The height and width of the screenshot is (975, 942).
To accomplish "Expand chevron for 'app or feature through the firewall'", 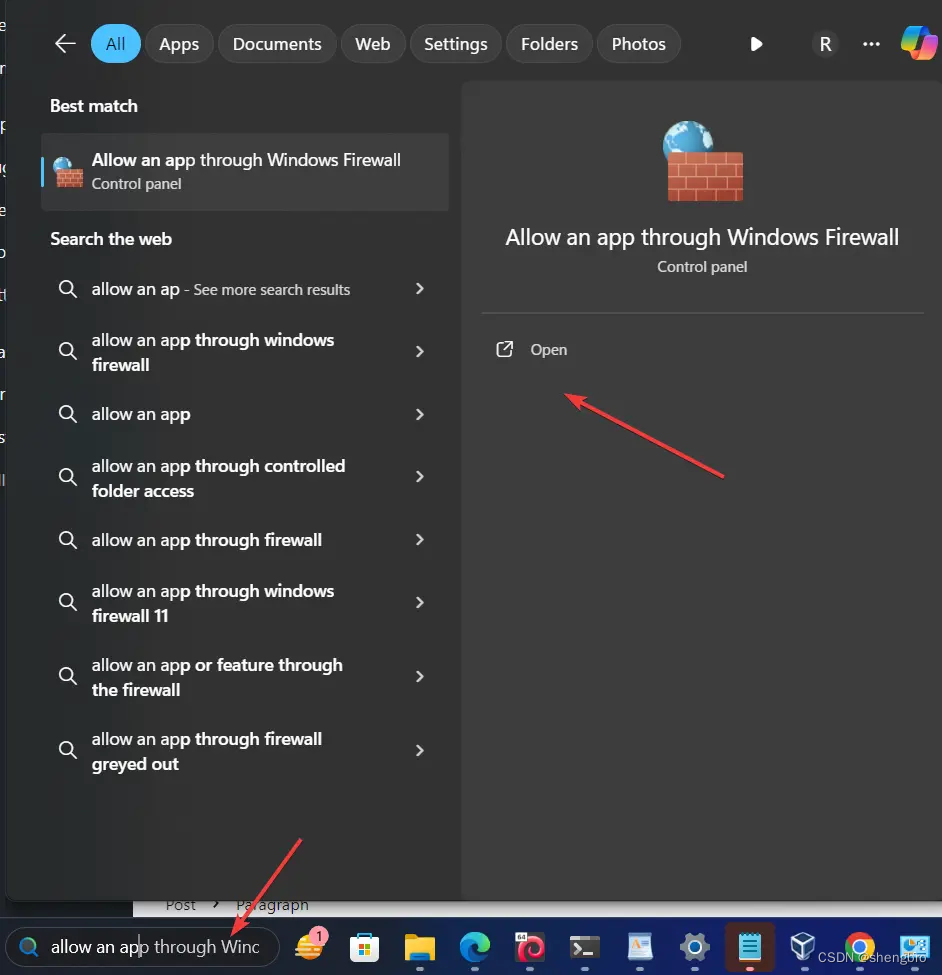I will [x=420, y=677].
